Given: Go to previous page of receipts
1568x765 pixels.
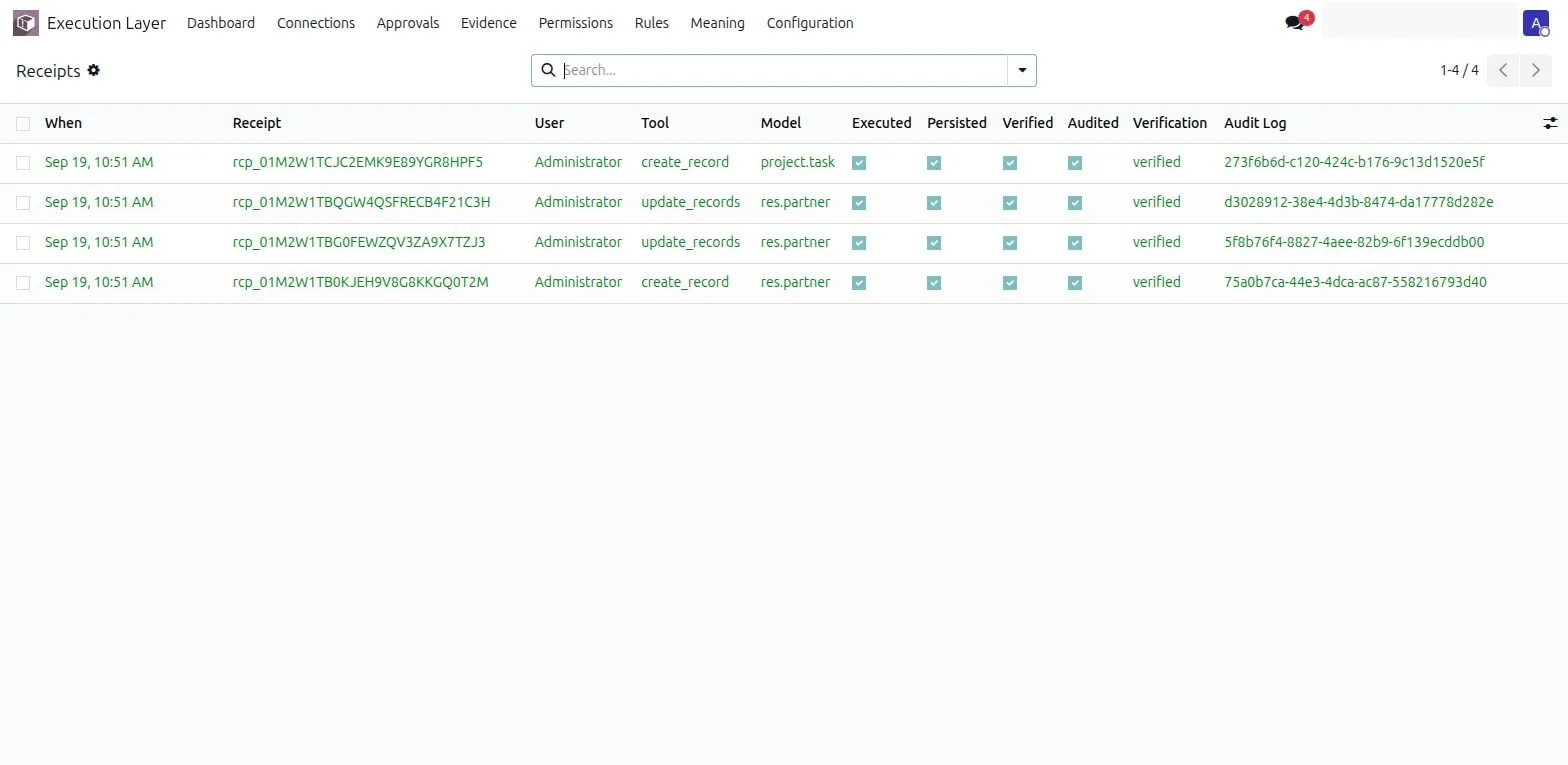Looking at the screenshot, I should click(1503, 70).
